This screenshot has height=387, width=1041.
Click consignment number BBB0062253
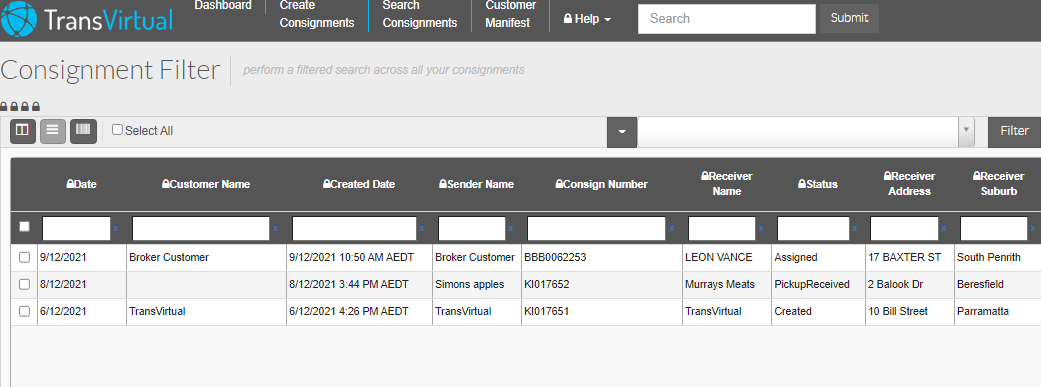[x=555, y=258]
